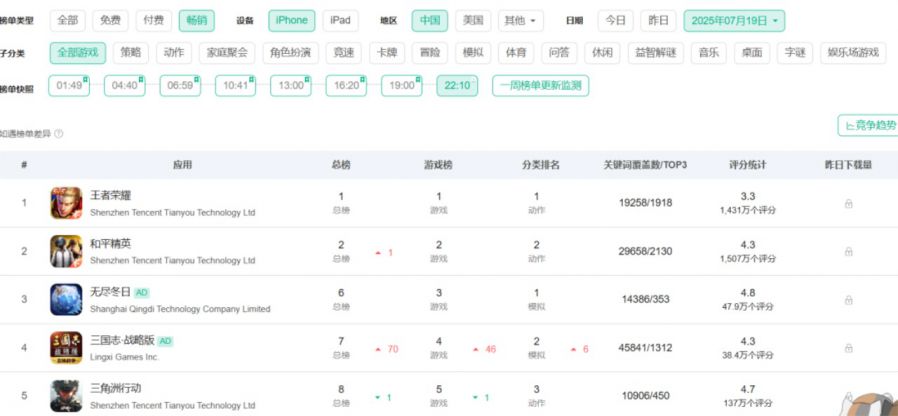Image resolution: width=898 pixels, height=416 pixels.
Task: Click keyword coverage value 19258/1918
Action: pyautogui.click(x=645, y=203)
